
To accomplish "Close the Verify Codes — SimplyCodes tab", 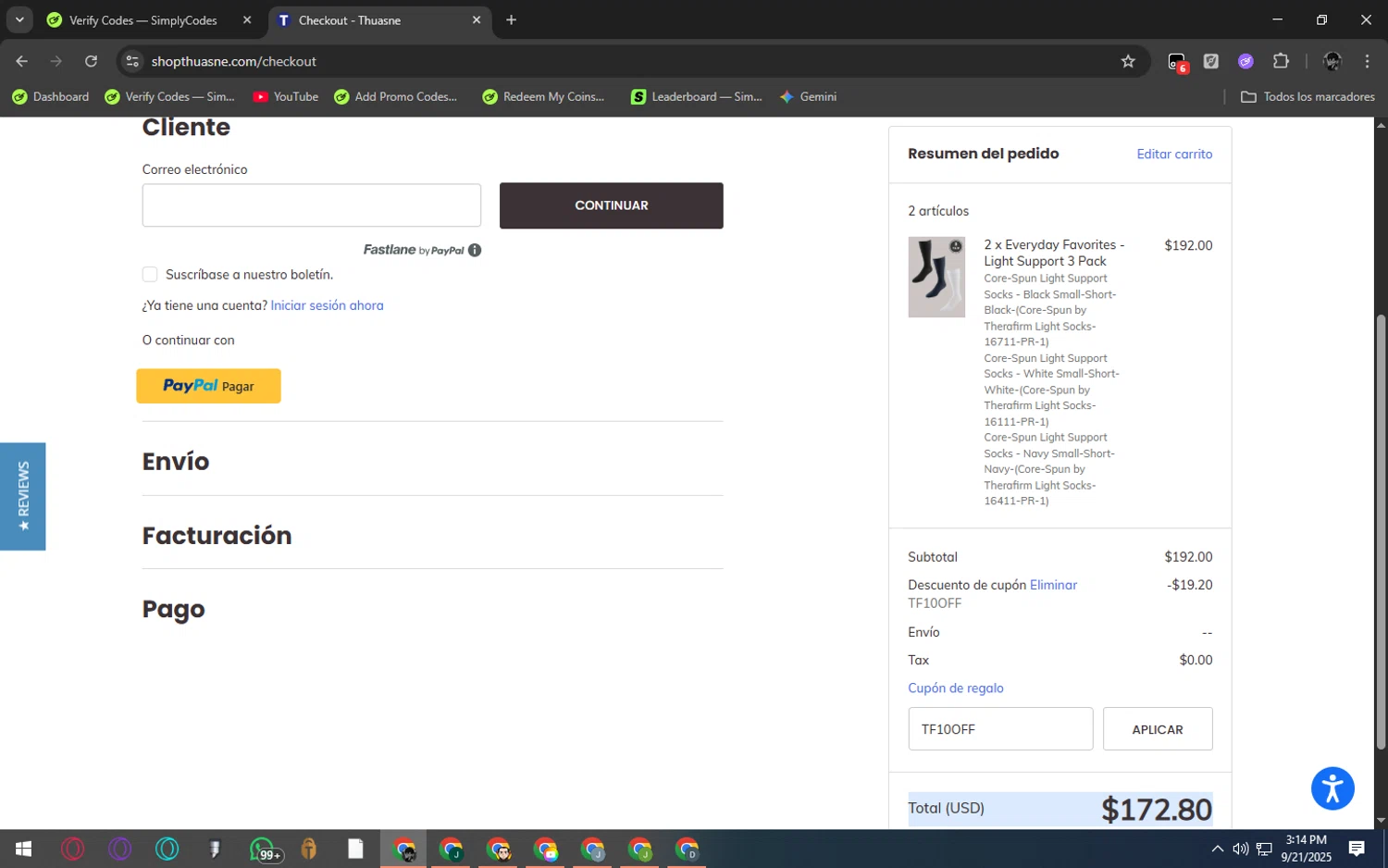I will pyautogui.click(x=247, y=20).
